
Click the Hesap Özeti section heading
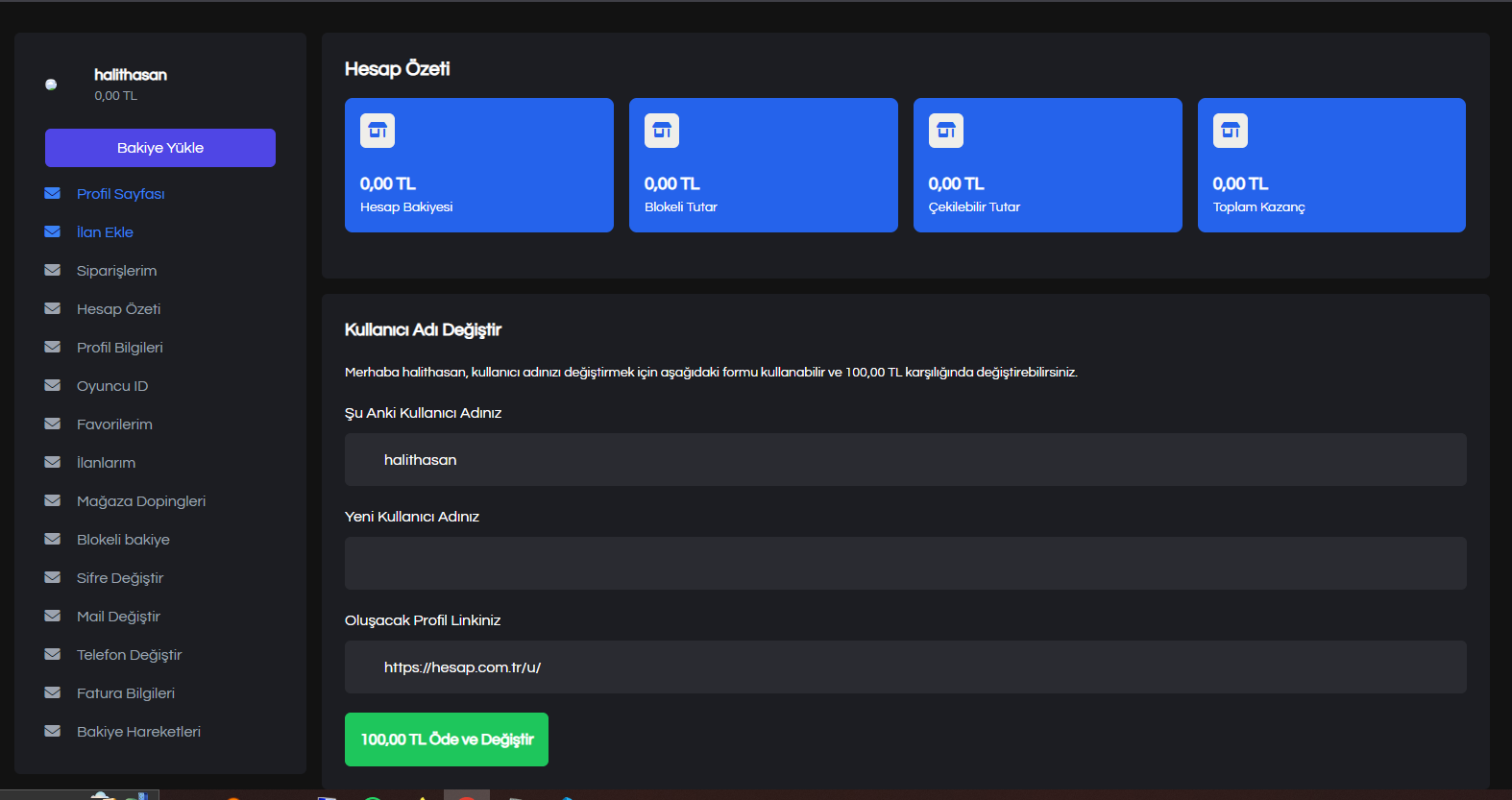(x=397, y=69)
